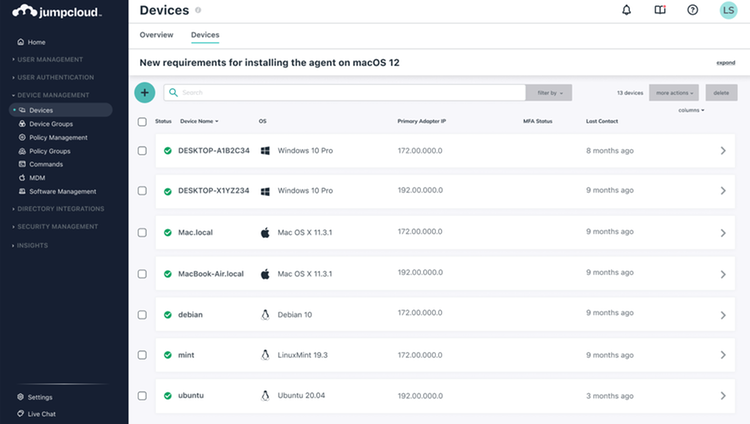Screen dimensions: 750x424
Task: Open the MacBook-Air.local device name
Action: 211,274
